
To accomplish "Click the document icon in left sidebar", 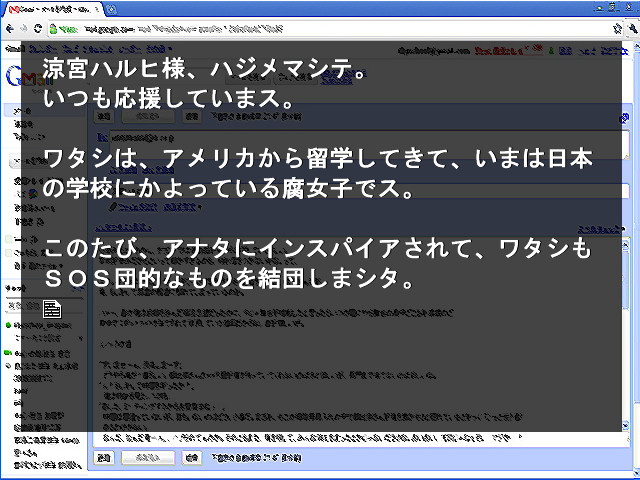I will [x=52, y=309].
